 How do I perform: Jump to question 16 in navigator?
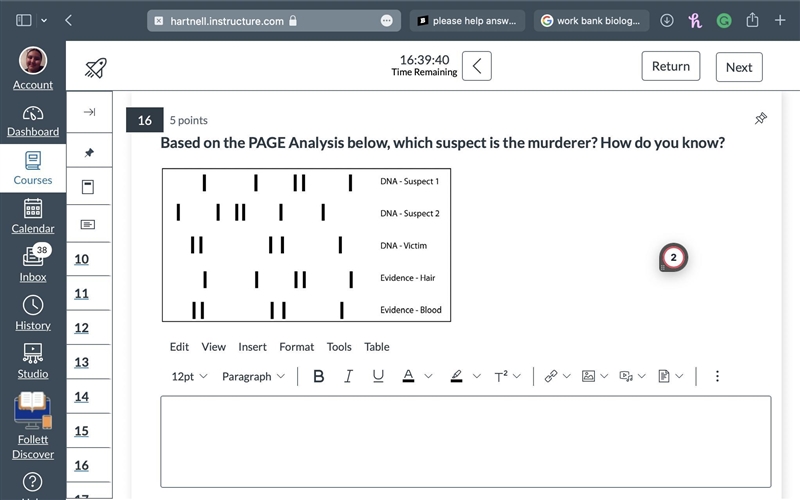82,466
